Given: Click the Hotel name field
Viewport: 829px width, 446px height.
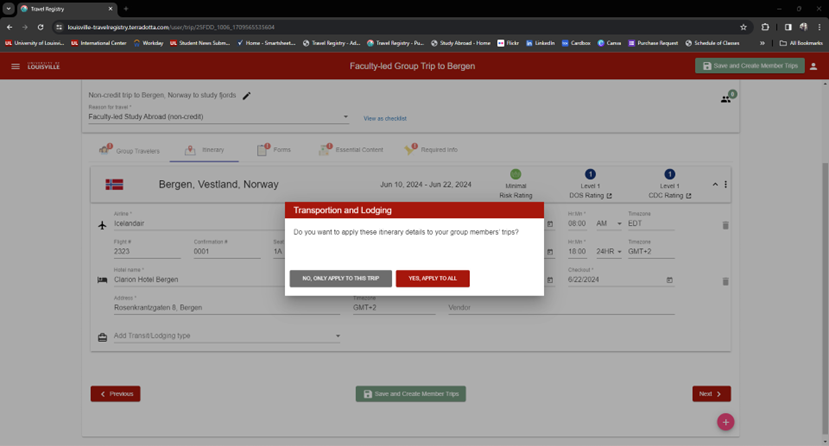Looking at the screenshot, I should 198,280.
